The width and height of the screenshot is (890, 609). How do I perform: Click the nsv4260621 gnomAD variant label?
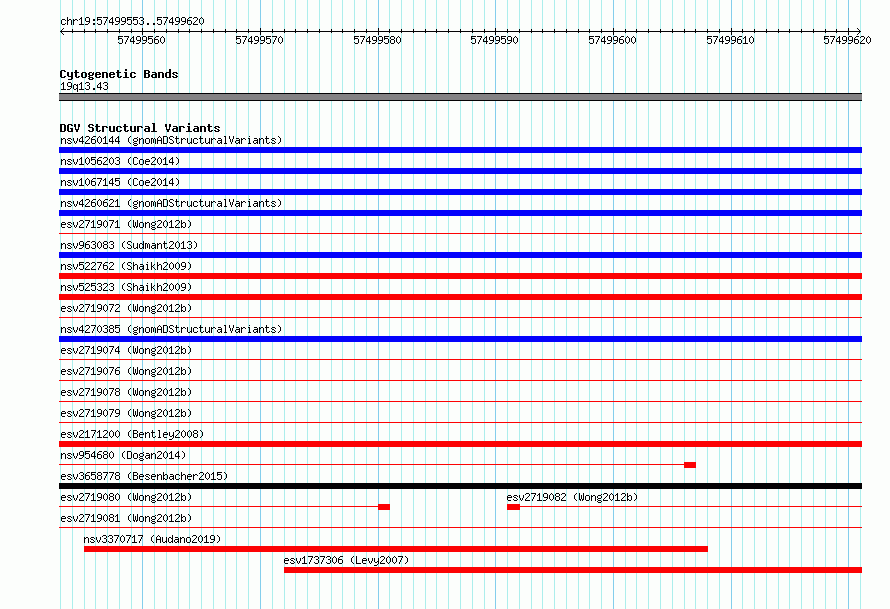tap(171, 203)
